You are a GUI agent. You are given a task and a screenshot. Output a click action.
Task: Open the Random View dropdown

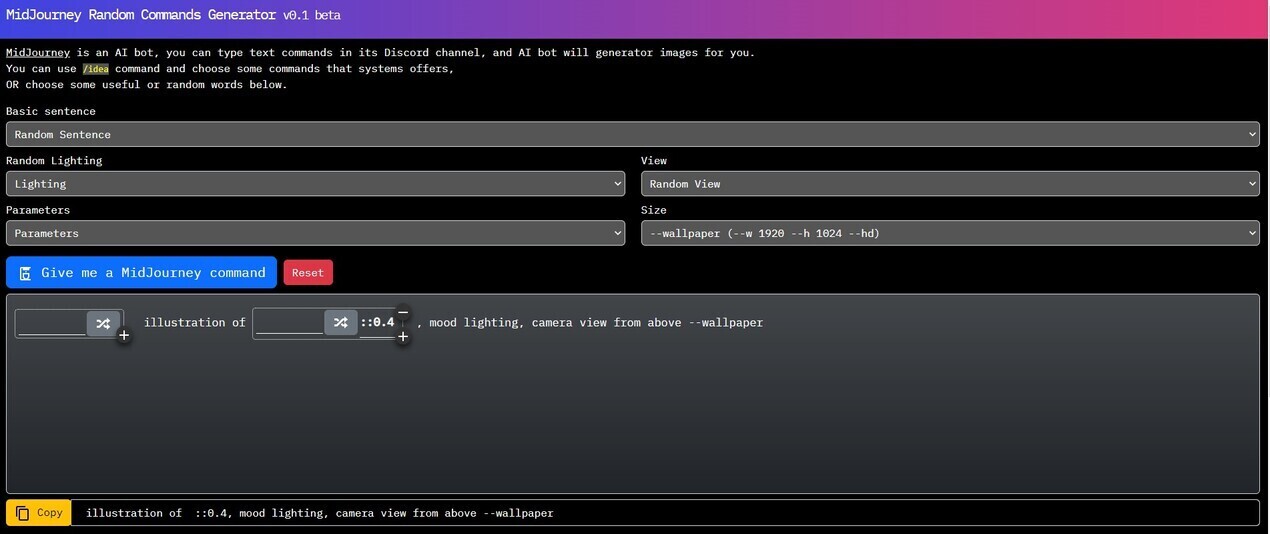[950, 184]
